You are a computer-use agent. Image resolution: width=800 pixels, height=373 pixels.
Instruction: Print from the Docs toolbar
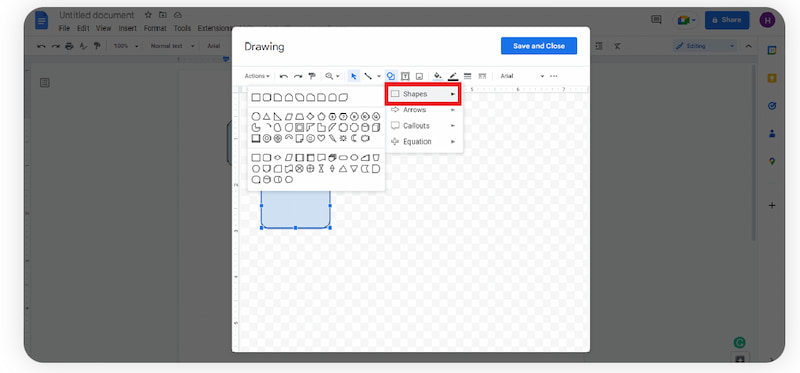69,46
